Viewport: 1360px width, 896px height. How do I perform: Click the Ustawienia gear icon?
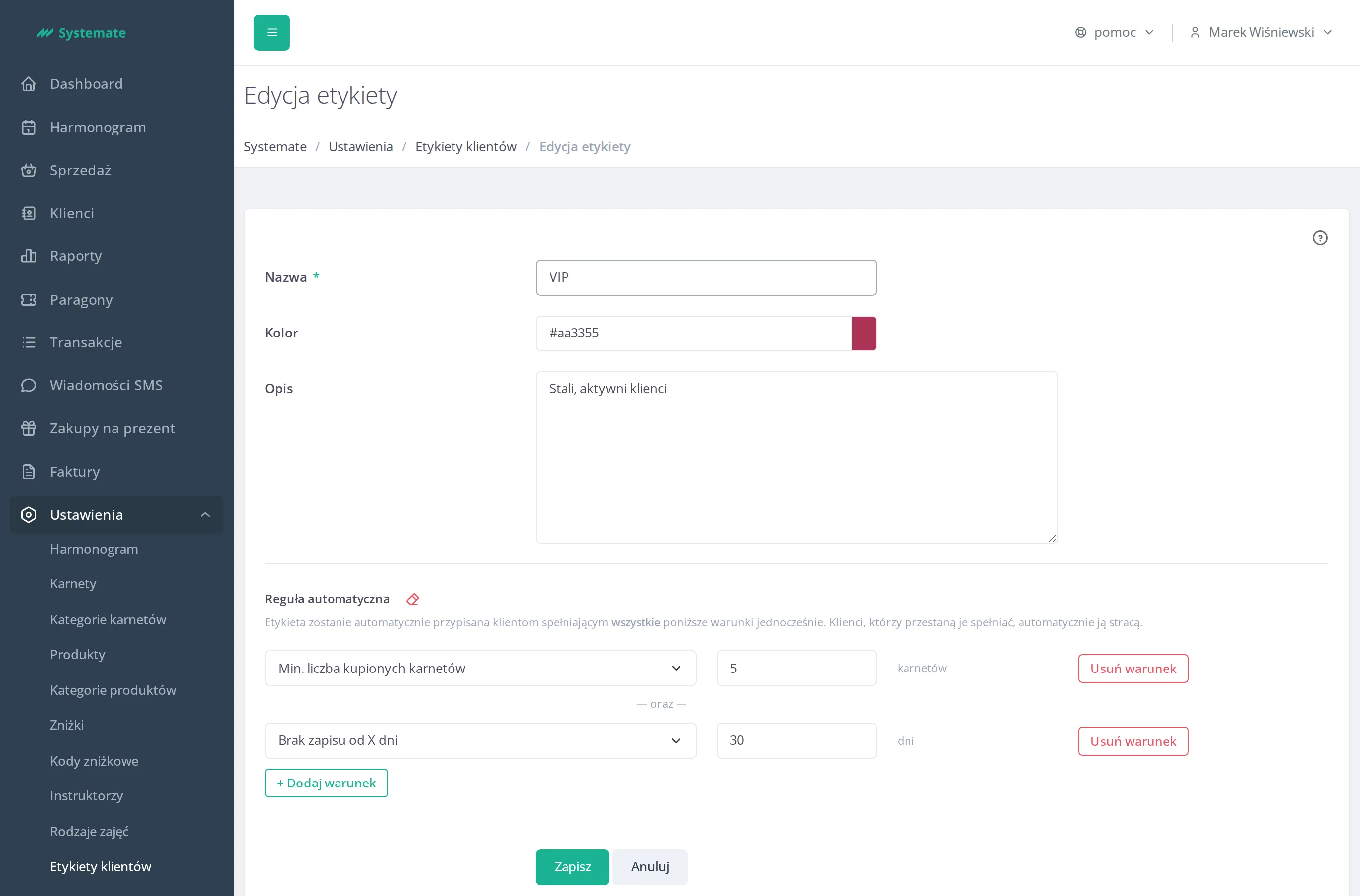tap(28, 515)
